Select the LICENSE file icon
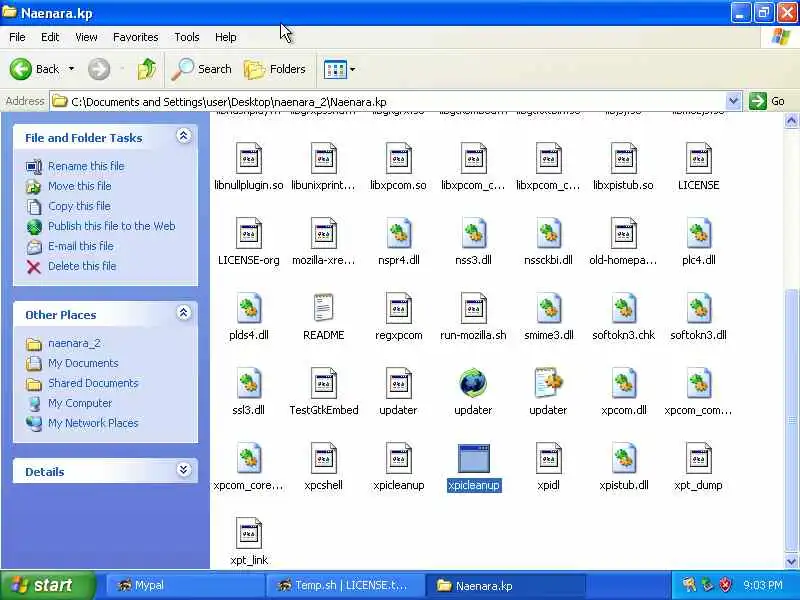Viewport: 800px width, 600px height. pos(698,158)
